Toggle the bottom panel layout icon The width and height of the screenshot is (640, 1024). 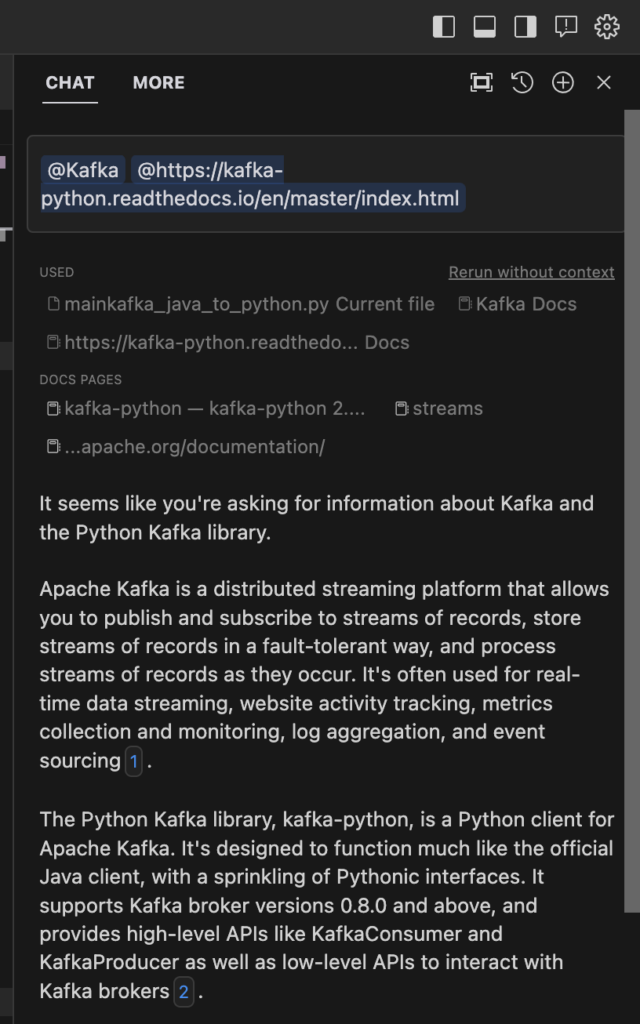[484, 27]
